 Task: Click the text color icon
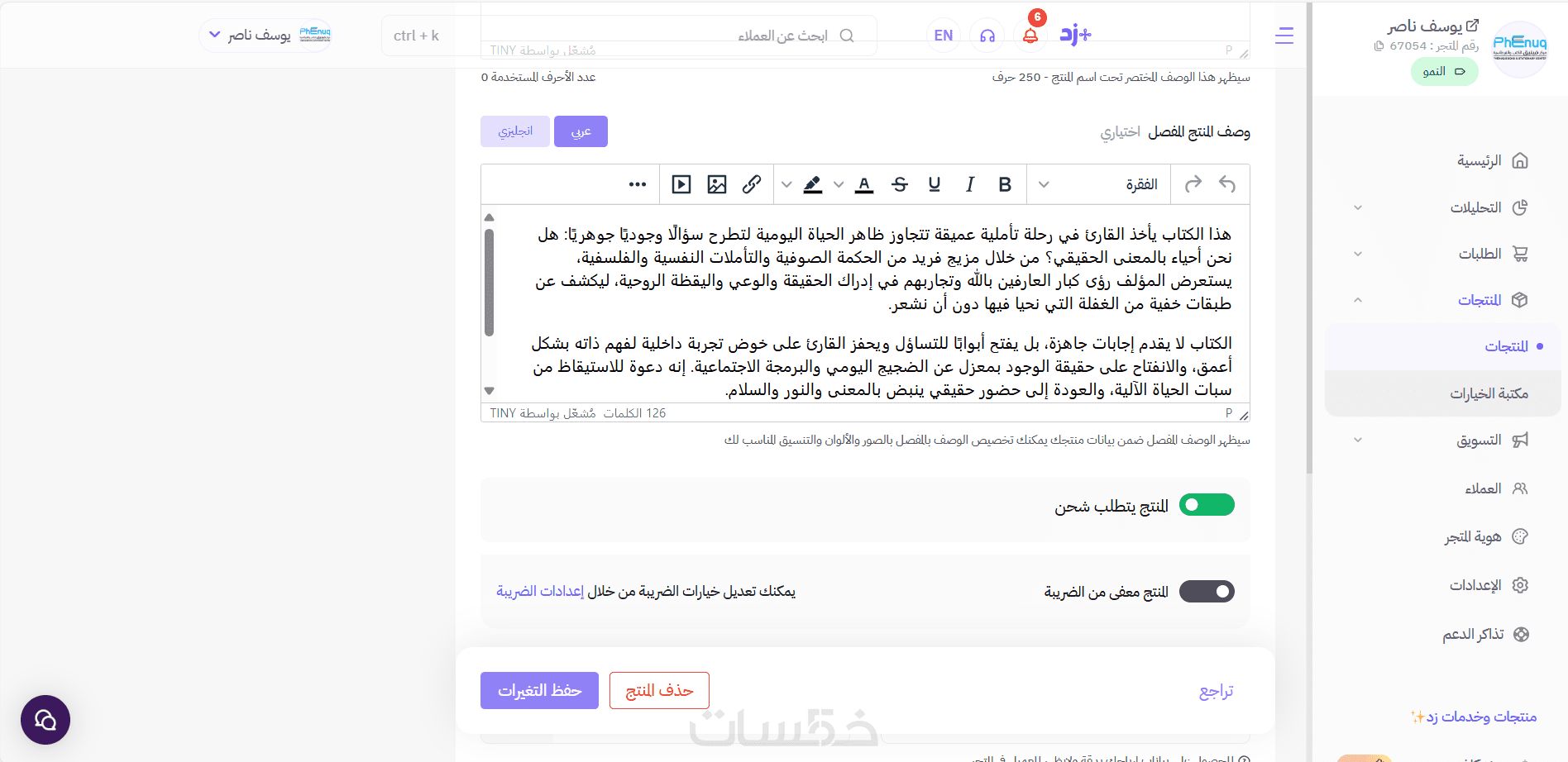tap(864, 184)
